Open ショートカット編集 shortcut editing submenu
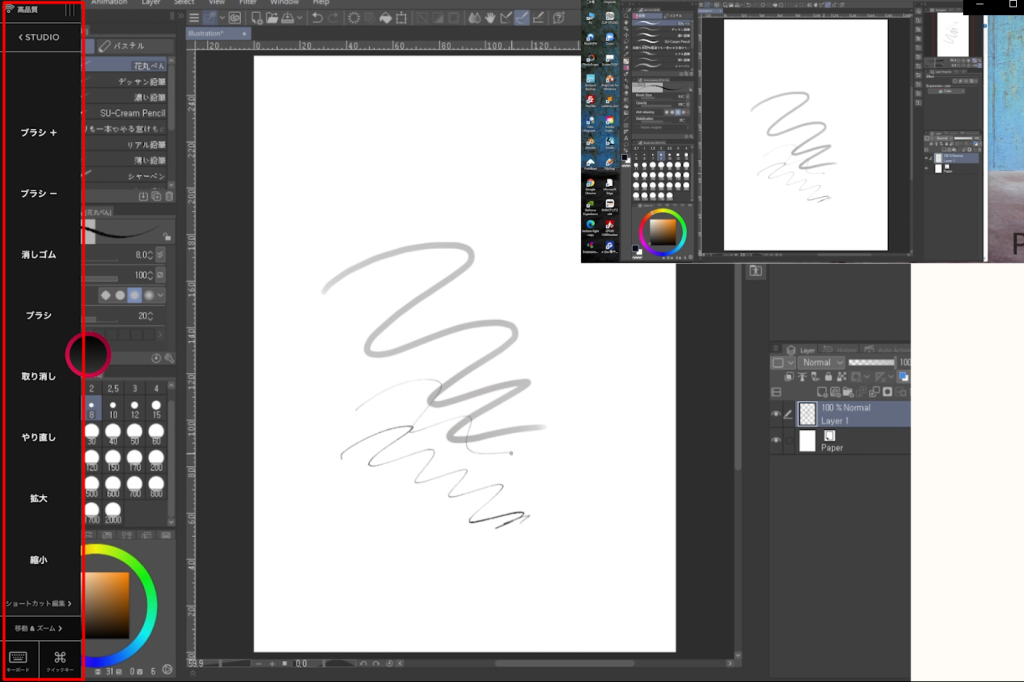The width and height of the screenshot is (1024, 682). (39, 604)
